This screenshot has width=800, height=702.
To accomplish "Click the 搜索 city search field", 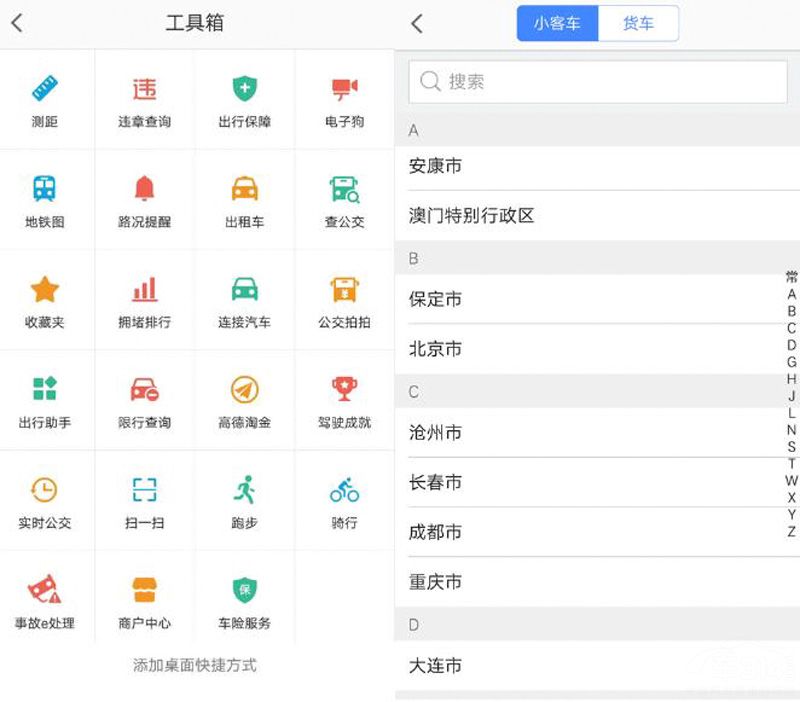I will pyautogui.click(x=597, y=82).
